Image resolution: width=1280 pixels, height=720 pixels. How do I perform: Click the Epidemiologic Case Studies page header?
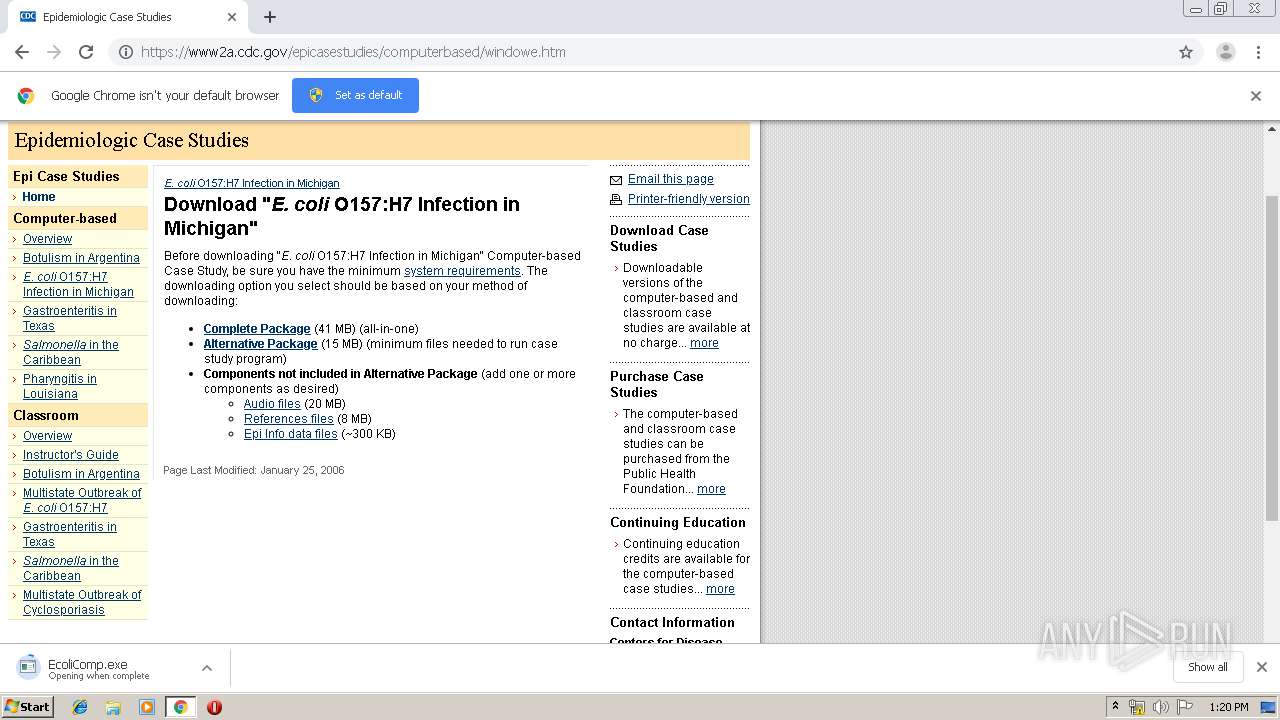pyautogui.click(x=132, y=140)
